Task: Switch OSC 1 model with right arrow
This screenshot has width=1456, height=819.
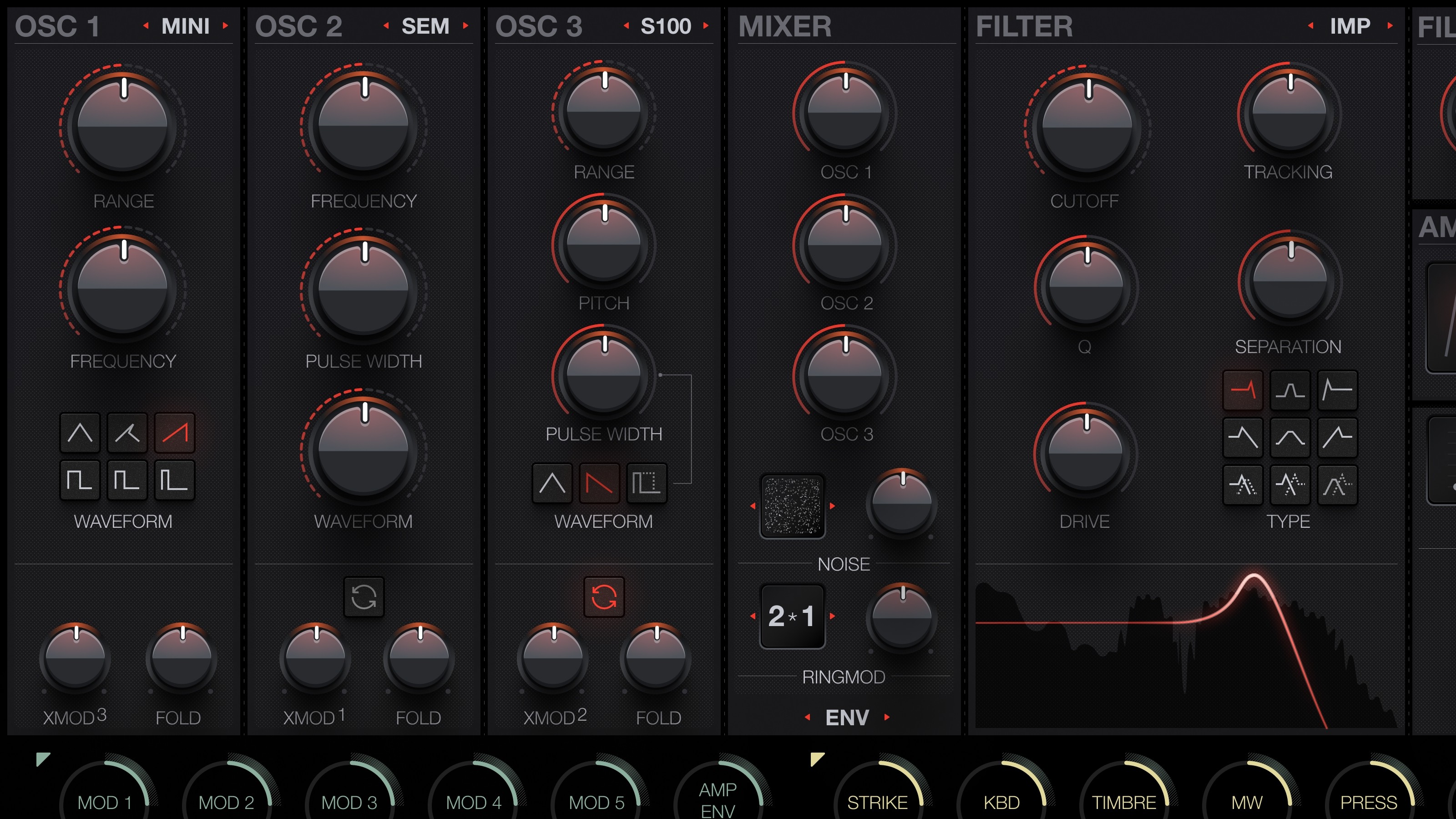Action: point(226,25)
